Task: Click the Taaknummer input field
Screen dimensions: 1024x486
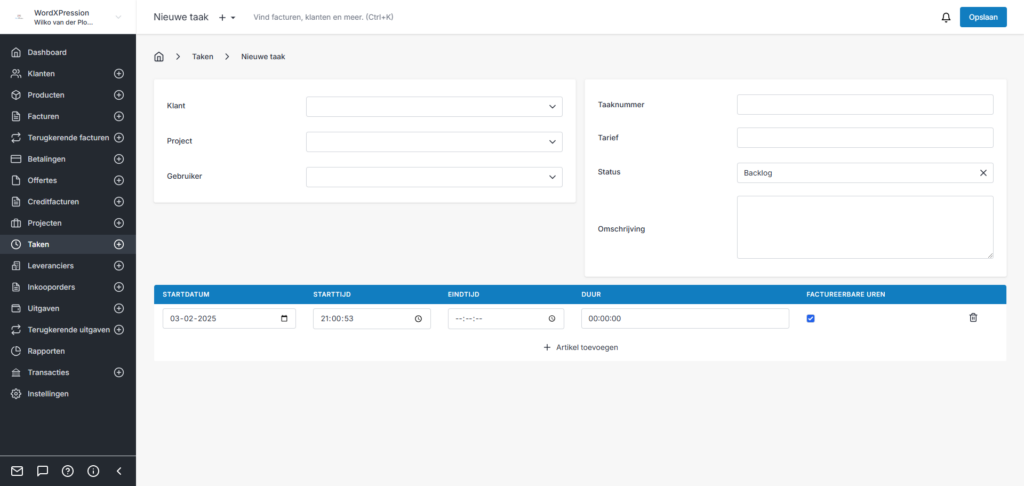Action: 865,105
